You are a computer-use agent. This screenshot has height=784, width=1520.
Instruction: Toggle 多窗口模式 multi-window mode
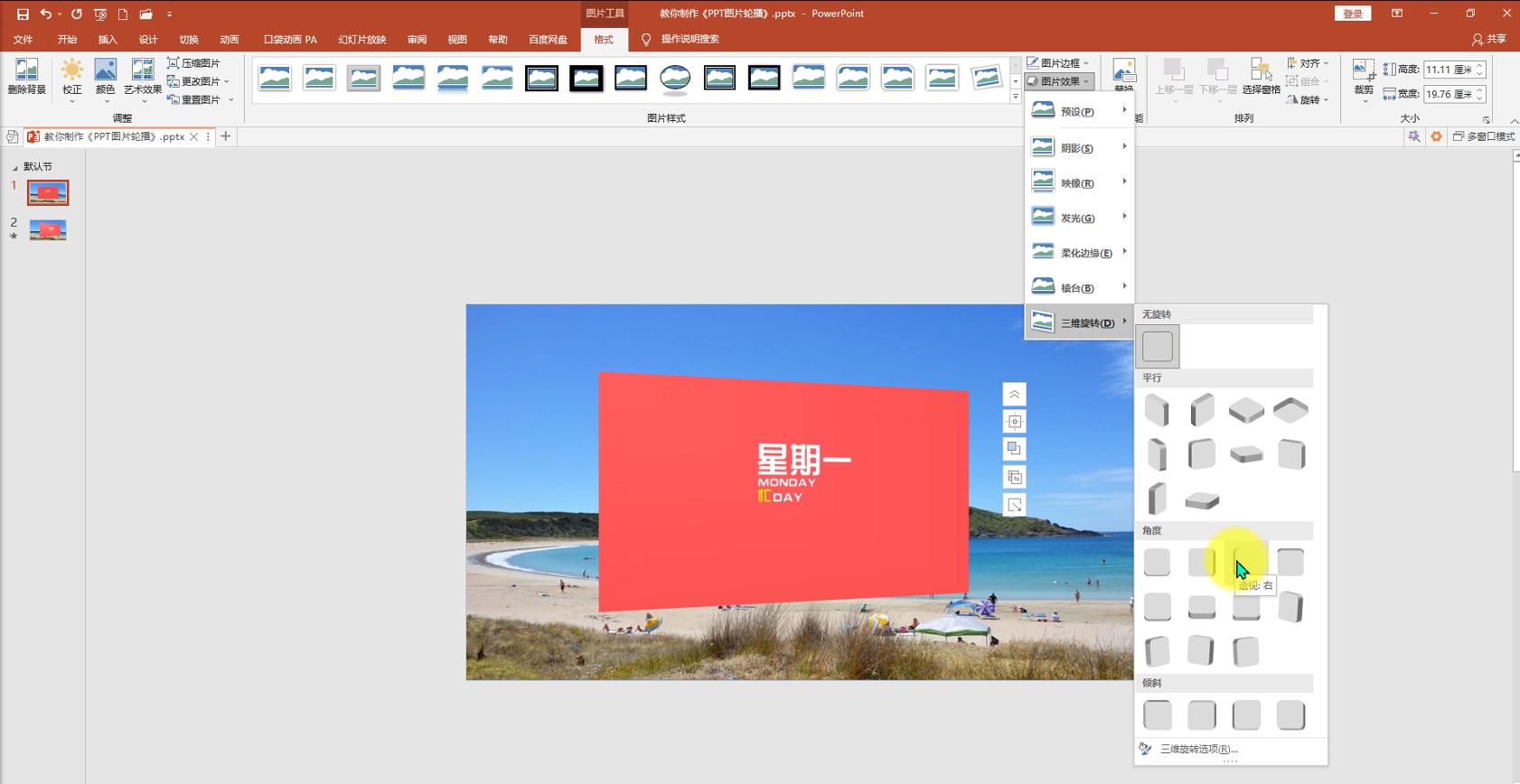[x=1484, y=136]
